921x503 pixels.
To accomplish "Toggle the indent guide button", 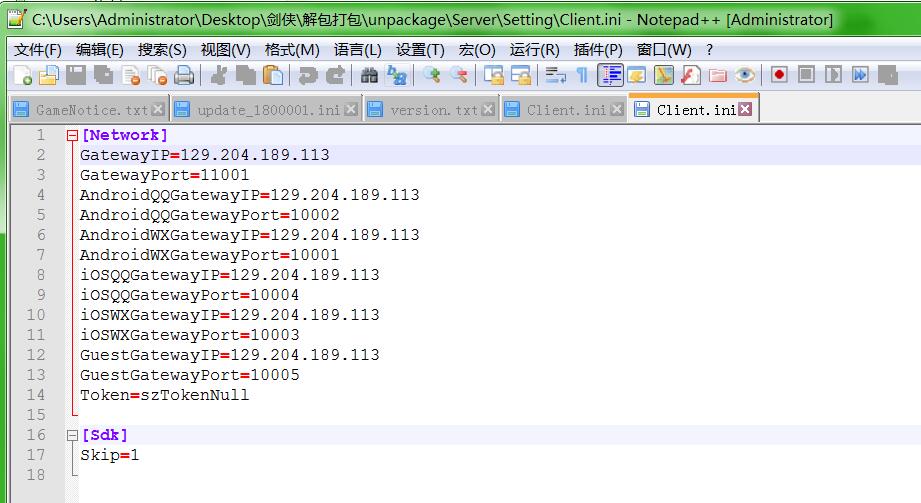I will coord(610,75).
